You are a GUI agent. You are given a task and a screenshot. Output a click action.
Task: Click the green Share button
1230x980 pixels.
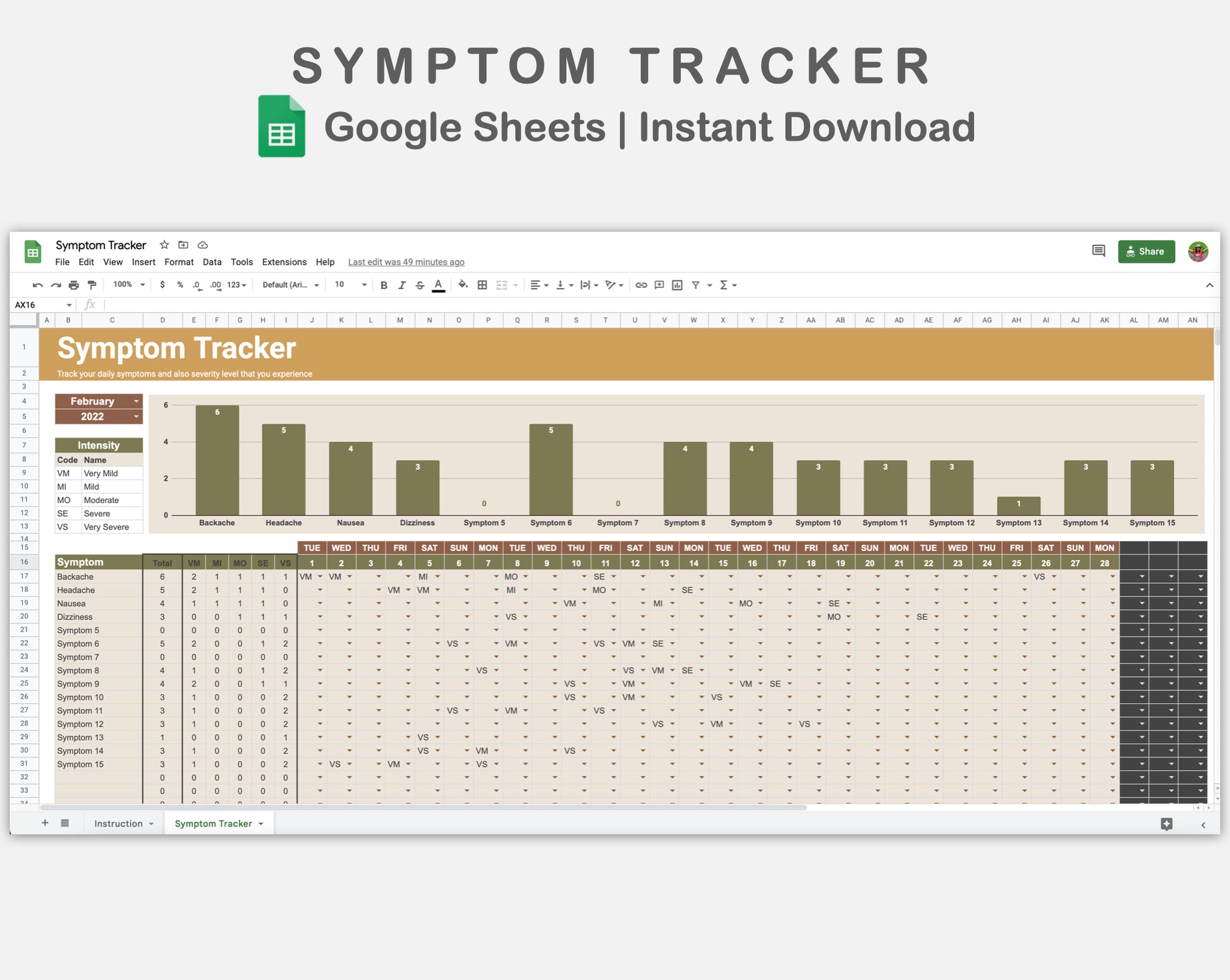1145,251
